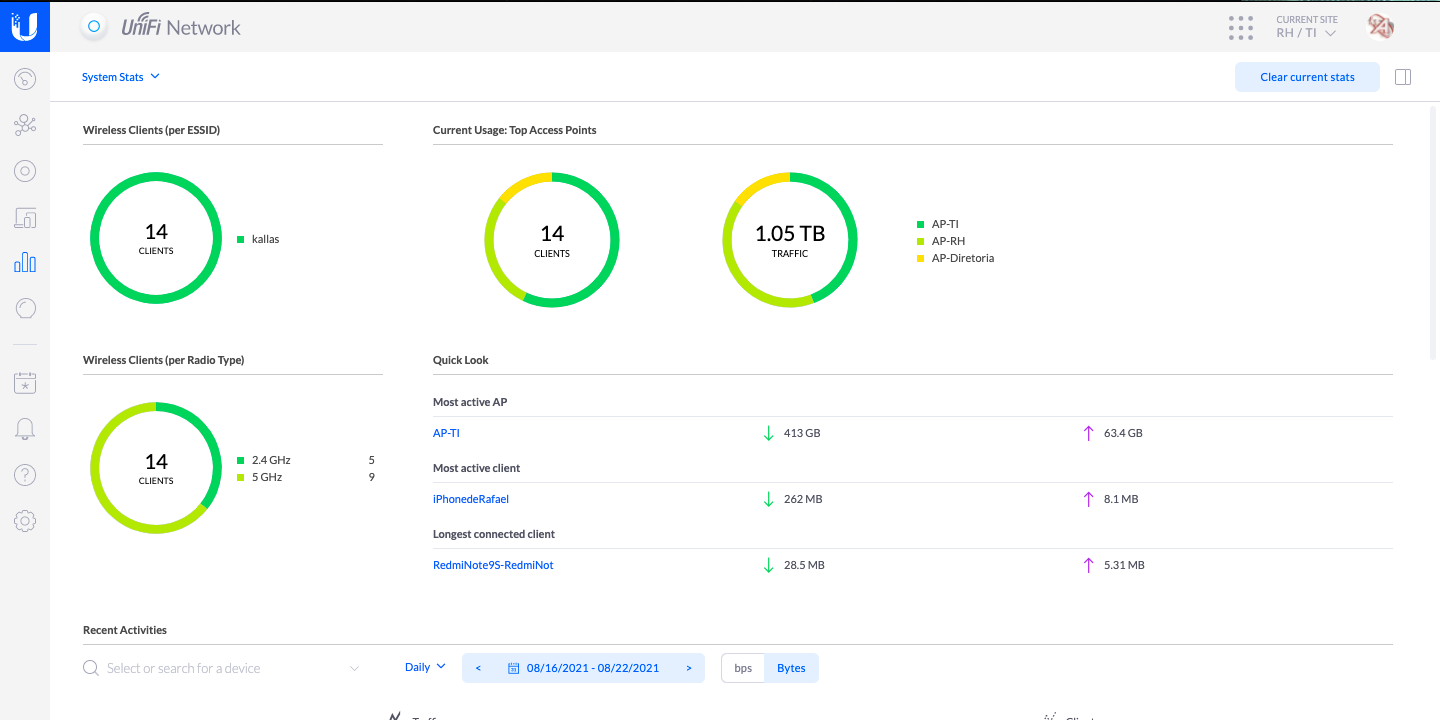Open the application grid switcher
This screenshot has width=1440, height=720.
click(x=1241, y=27)
